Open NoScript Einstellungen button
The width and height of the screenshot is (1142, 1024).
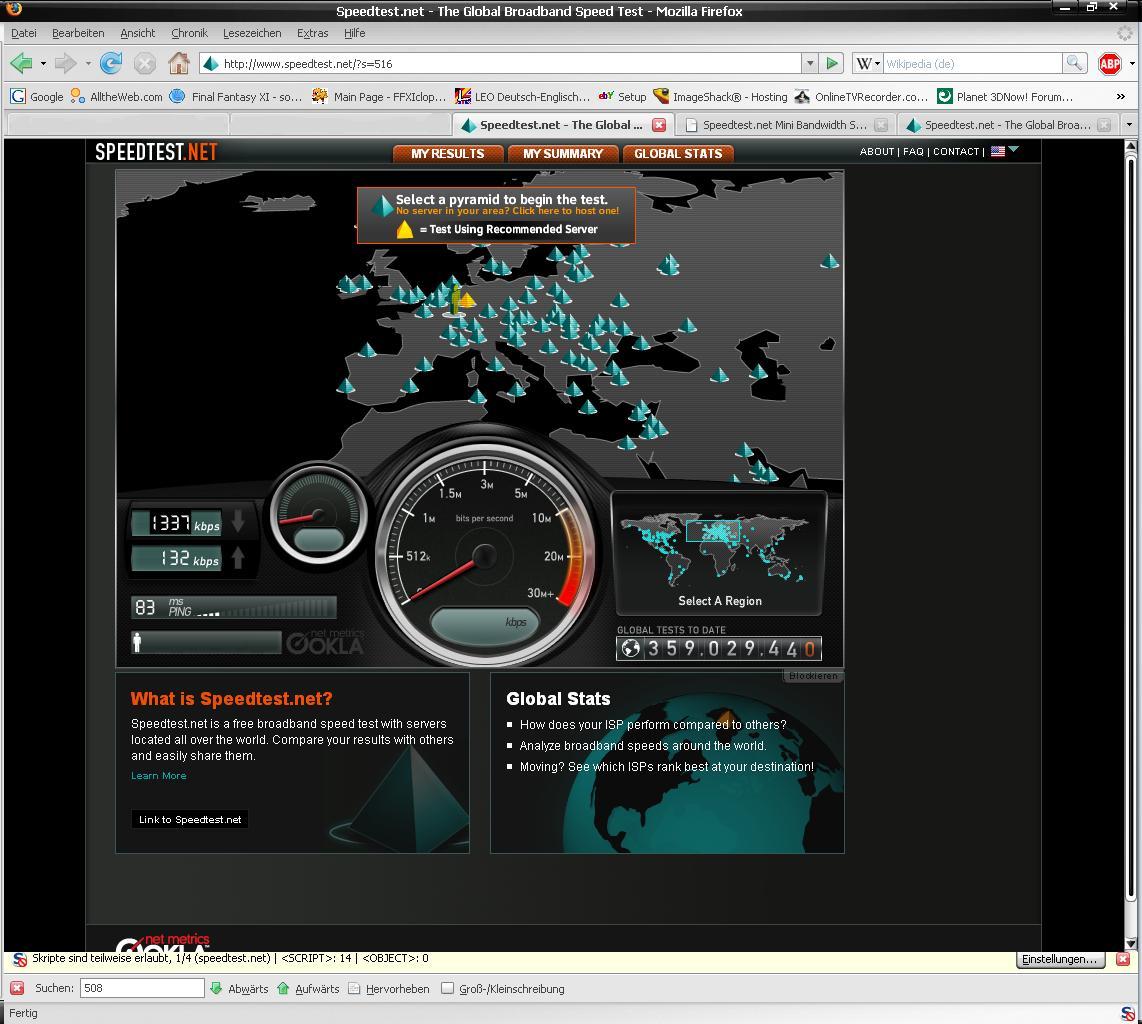(x=1060, y=959)
